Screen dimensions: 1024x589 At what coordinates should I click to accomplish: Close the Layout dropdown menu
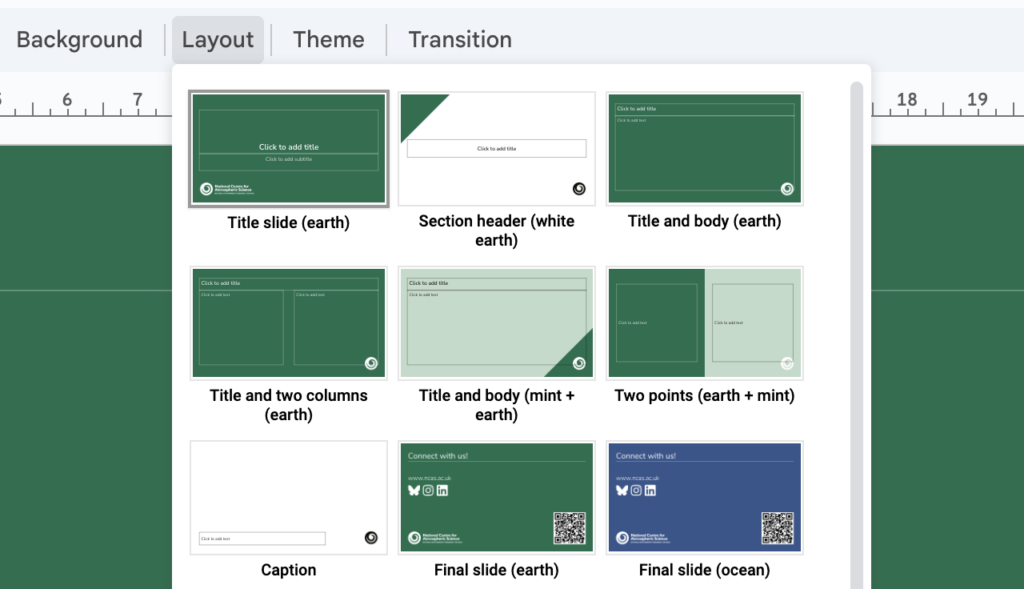[x=217, y=40]
